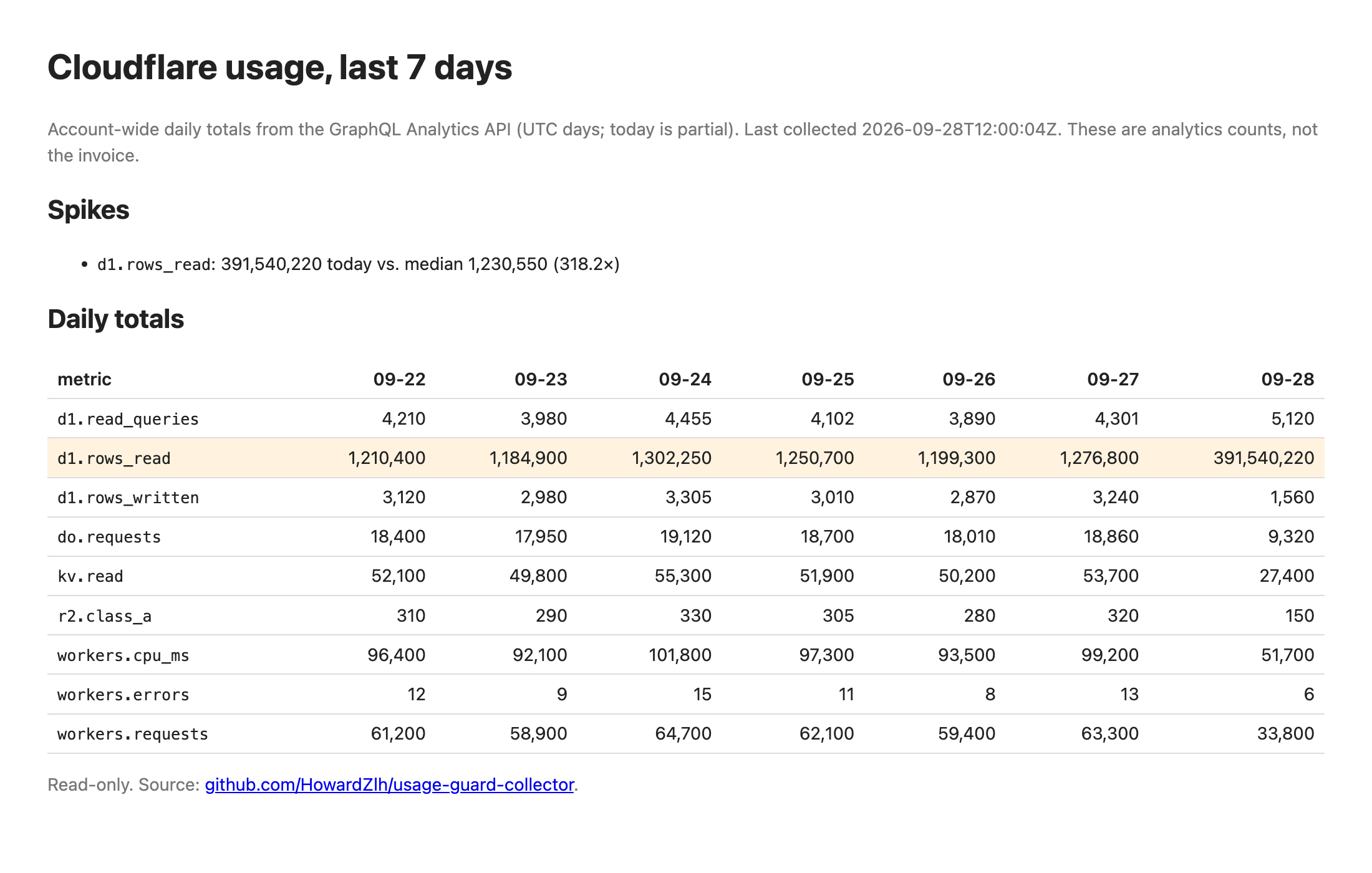Click the Spikes heading

(89, 210)
